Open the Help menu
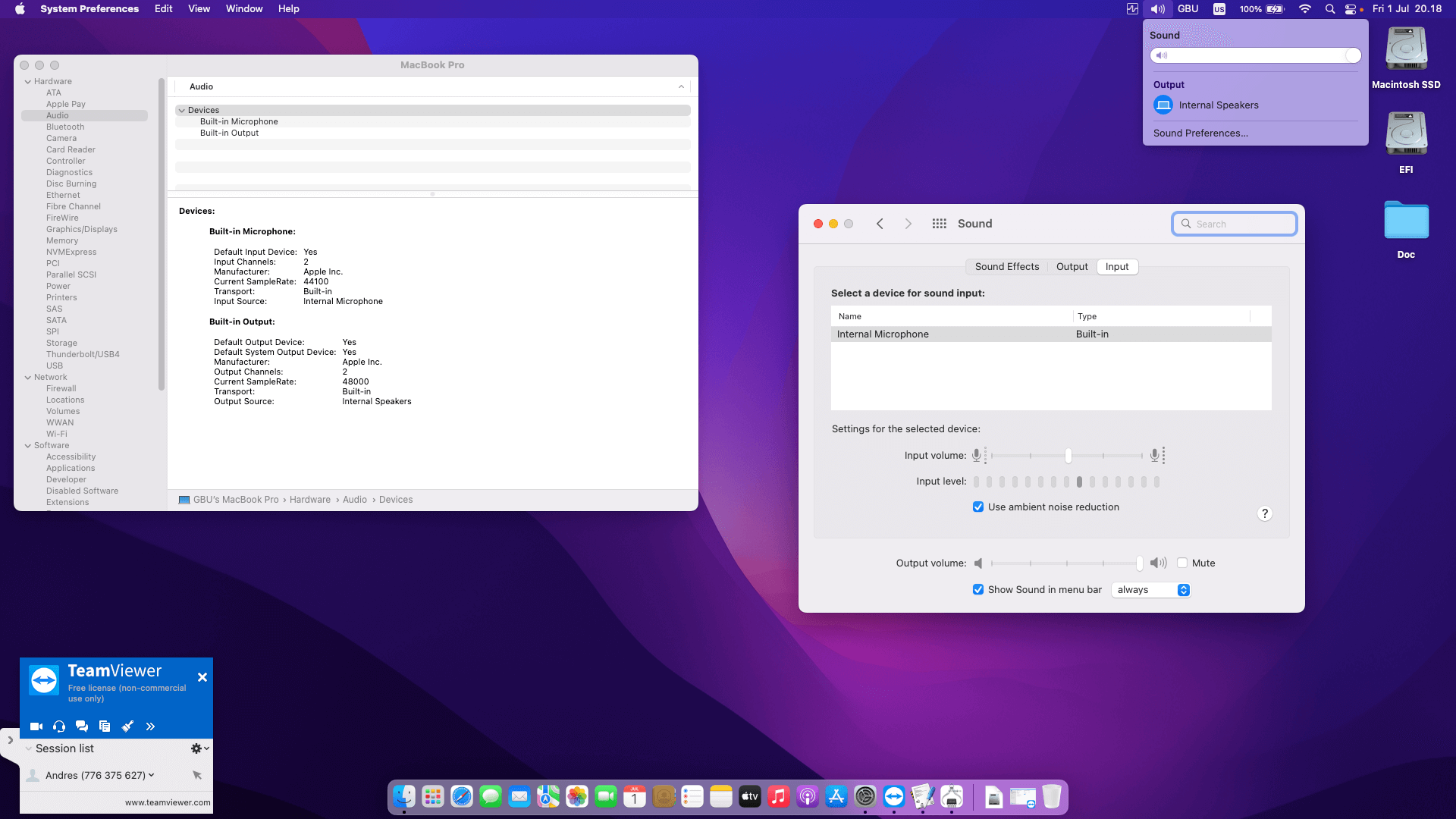This screenshot has height=819, width=1456. pos(289,9)
